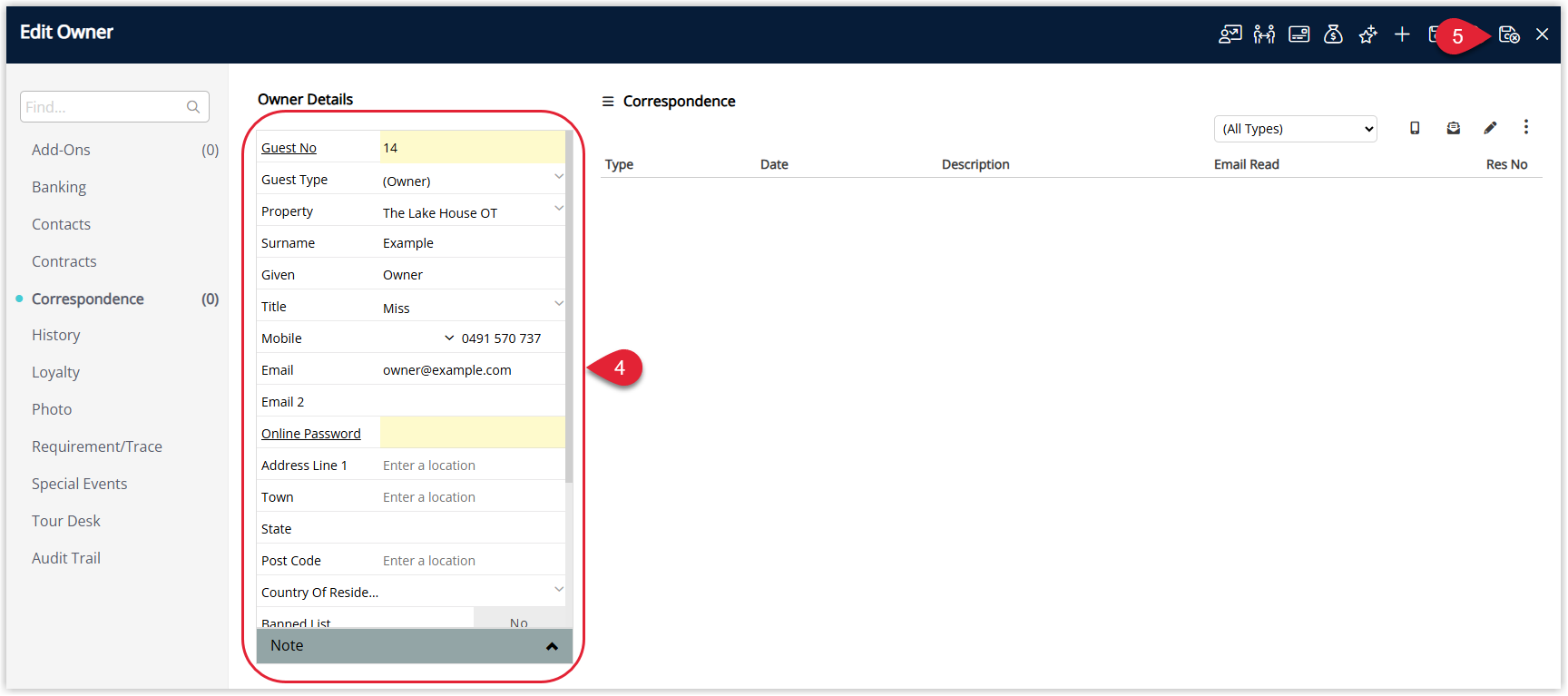The height and width of the screenshot is (696, 1568).
Task: Click the hamburger icon beside Correspondence heading
Action: coord(608,102)
